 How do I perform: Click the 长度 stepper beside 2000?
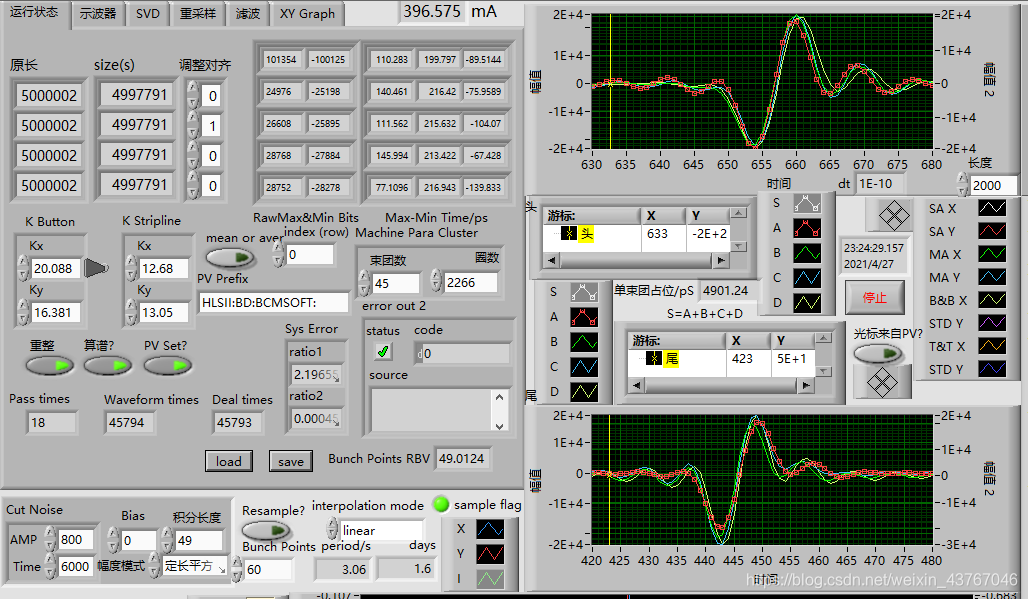962,184
